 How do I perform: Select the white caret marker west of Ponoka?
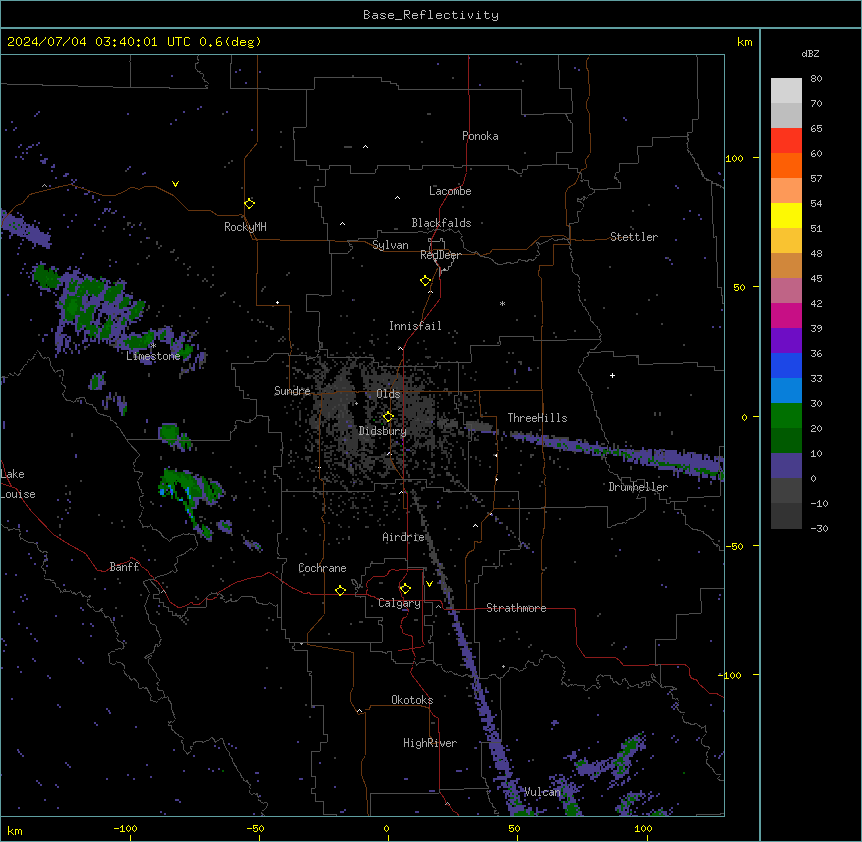[366, 147]
